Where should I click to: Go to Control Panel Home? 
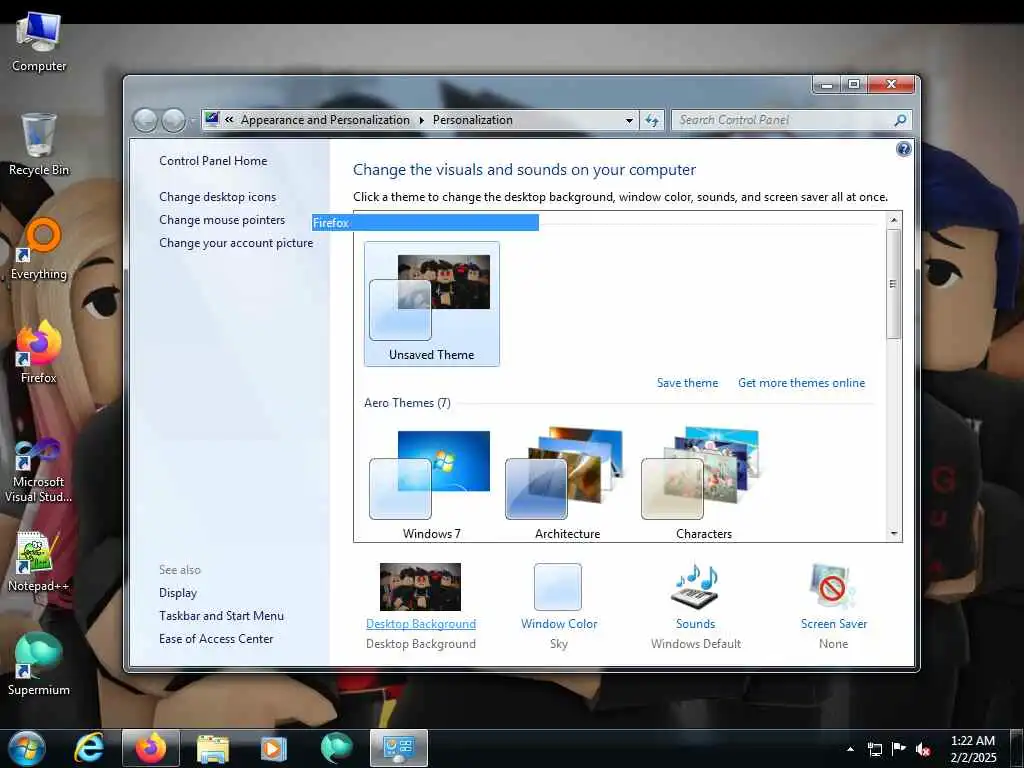[x=213, y=161]
